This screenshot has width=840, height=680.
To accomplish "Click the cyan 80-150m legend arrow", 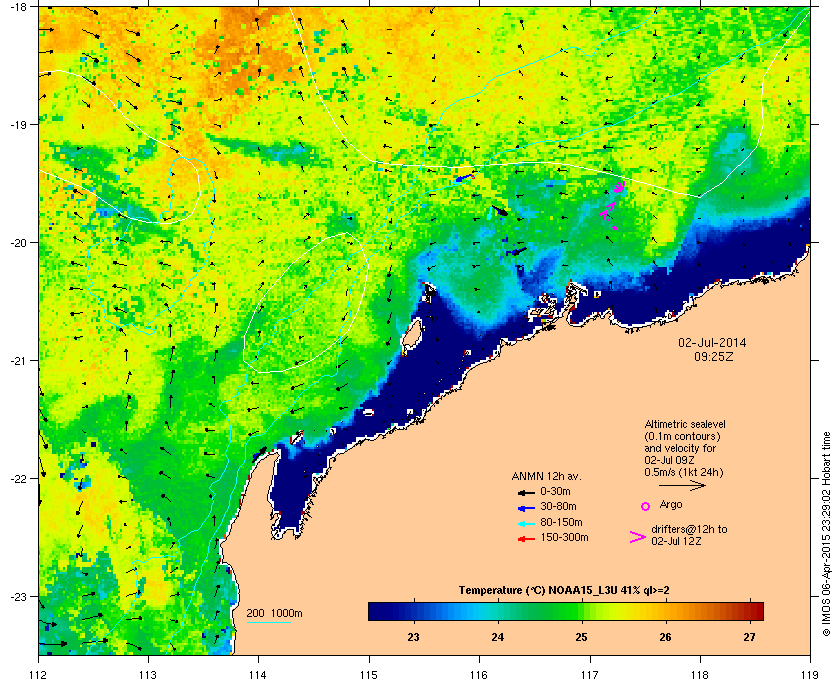I will pos(526,523).
